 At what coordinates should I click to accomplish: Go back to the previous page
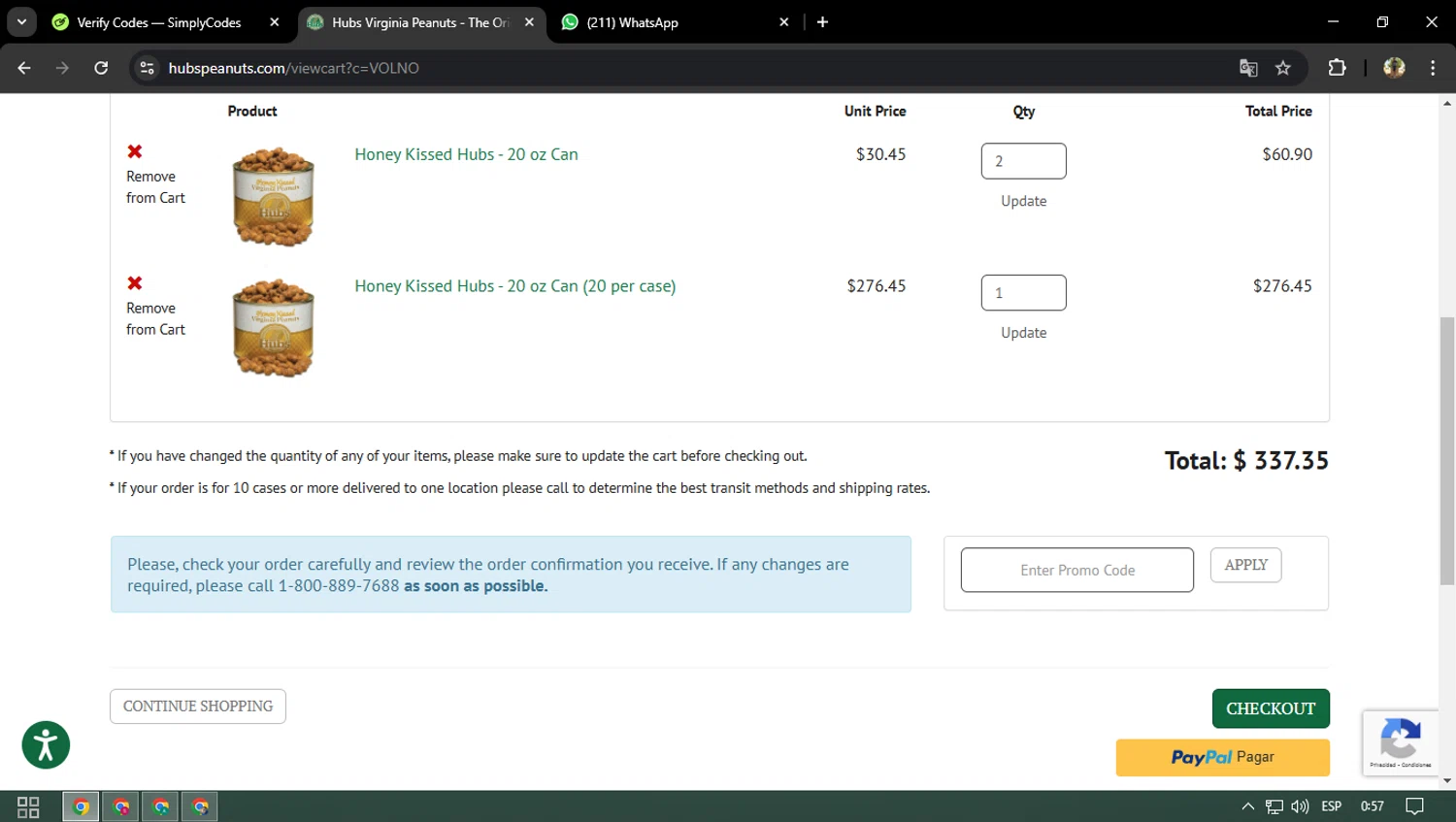(x=24, y=68)
